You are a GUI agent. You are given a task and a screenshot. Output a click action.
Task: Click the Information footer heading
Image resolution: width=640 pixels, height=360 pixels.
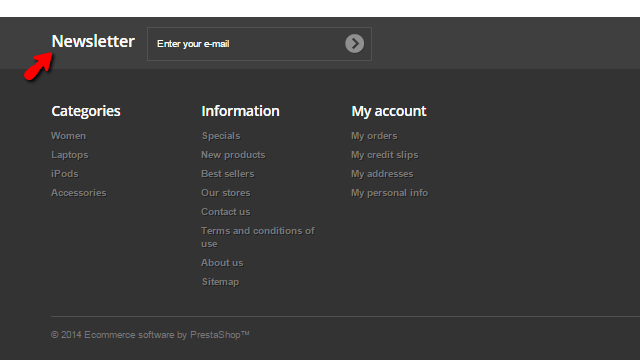(x=240, y=111)
